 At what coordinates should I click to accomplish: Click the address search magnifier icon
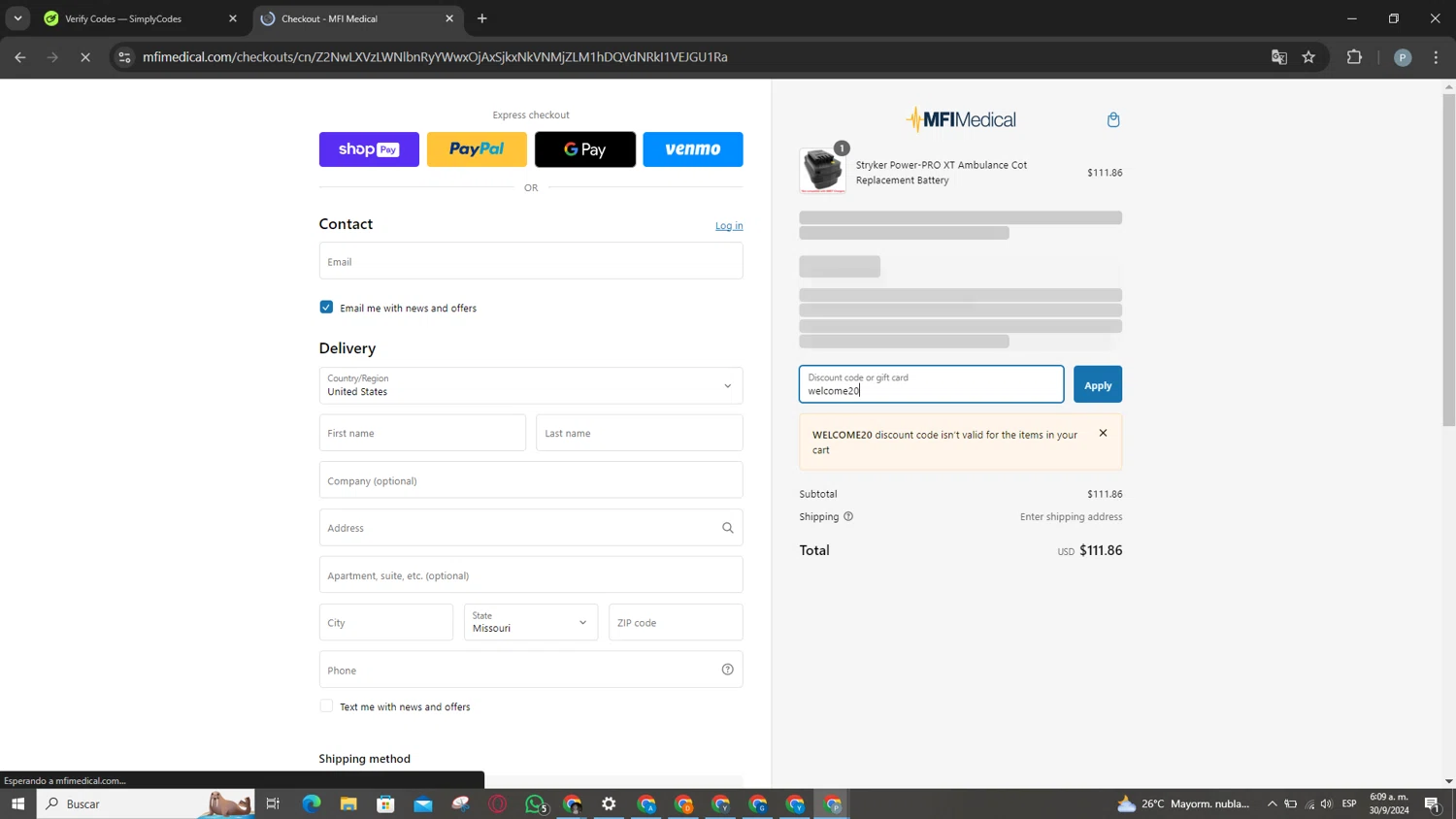(727, 528)
